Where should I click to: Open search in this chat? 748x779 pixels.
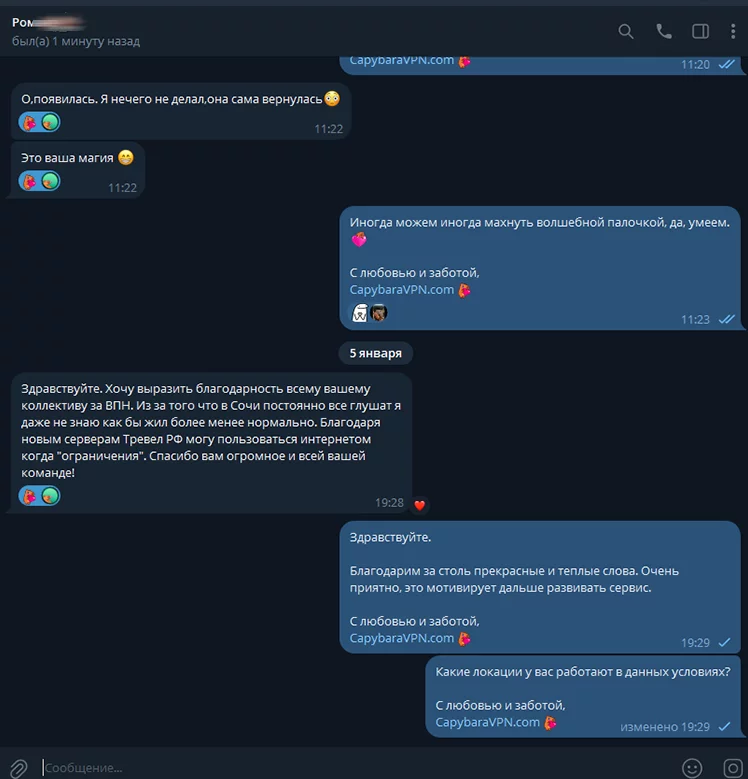(626, 31)
